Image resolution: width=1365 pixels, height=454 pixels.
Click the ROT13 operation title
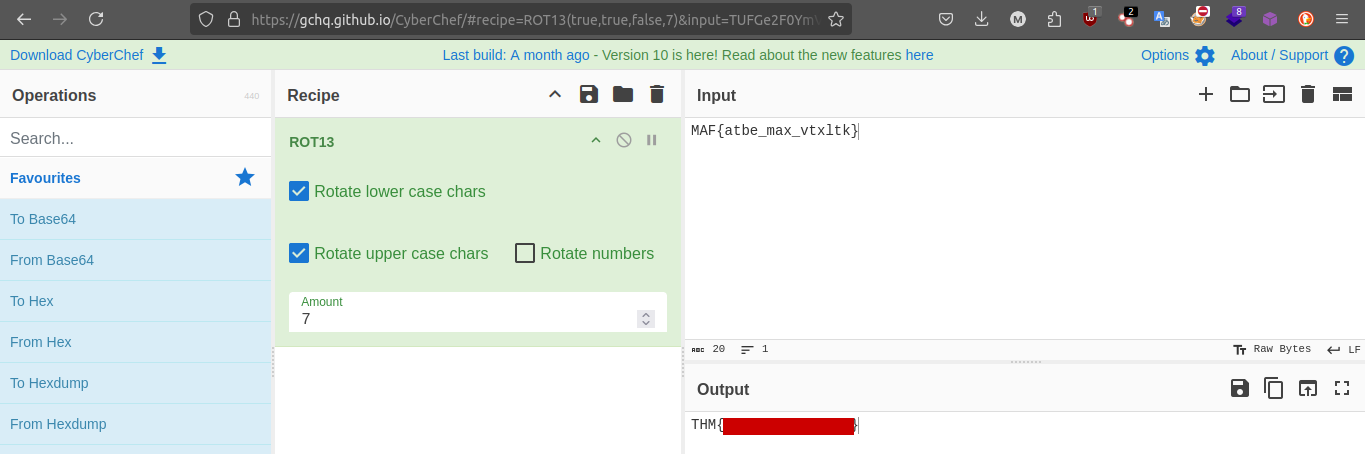click(x=311, y=142)
